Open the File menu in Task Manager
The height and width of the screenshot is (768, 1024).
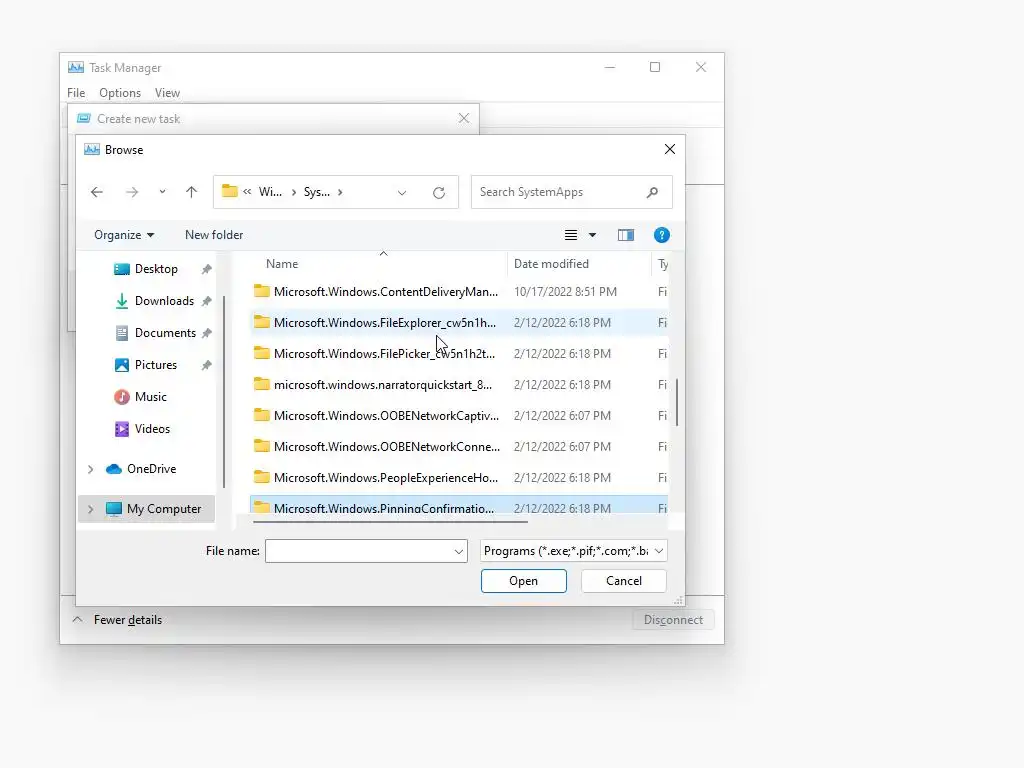pos(76,93)
